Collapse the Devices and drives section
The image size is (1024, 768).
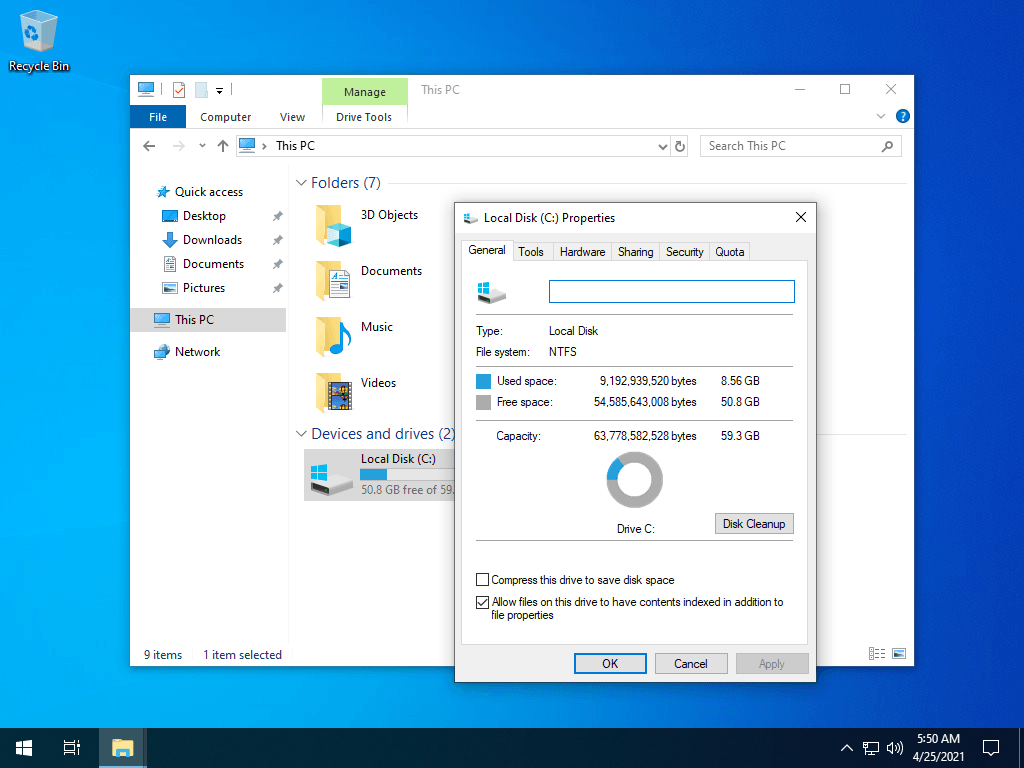tap(301, 434)
